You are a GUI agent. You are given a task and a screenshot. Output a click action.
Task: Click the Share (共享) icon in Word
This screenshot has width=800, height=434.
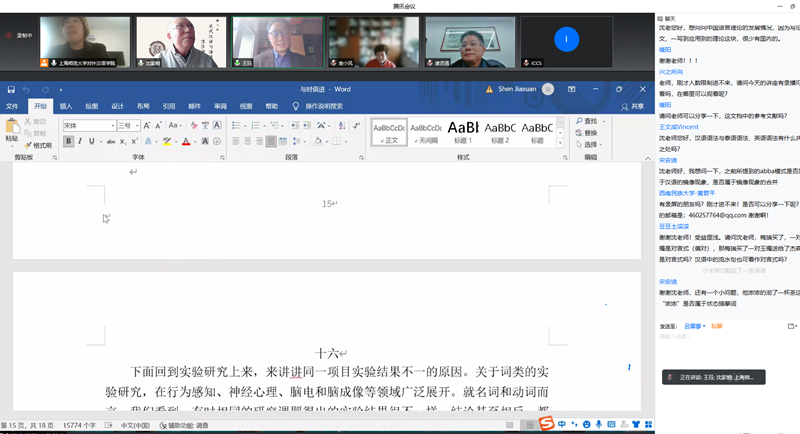(x=633, y=105)
